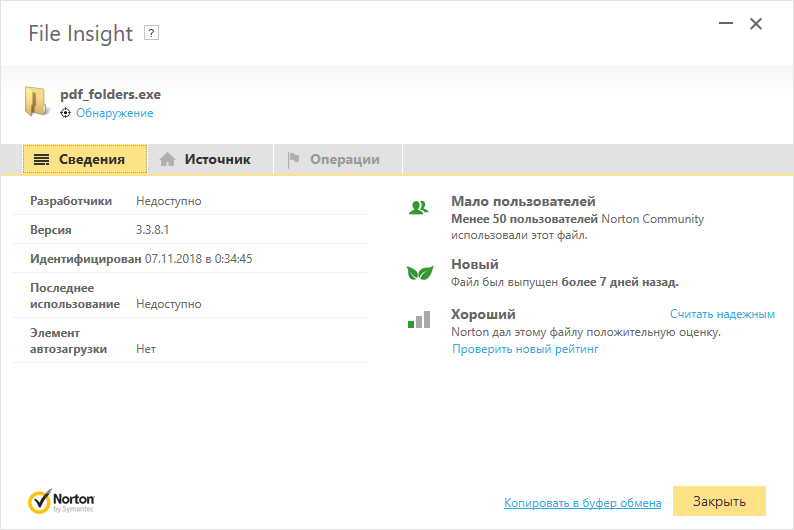The height and width of the screenshot is (530, 794).
Task: Click the Мало пользователей heading
Action: click(523, 201)
